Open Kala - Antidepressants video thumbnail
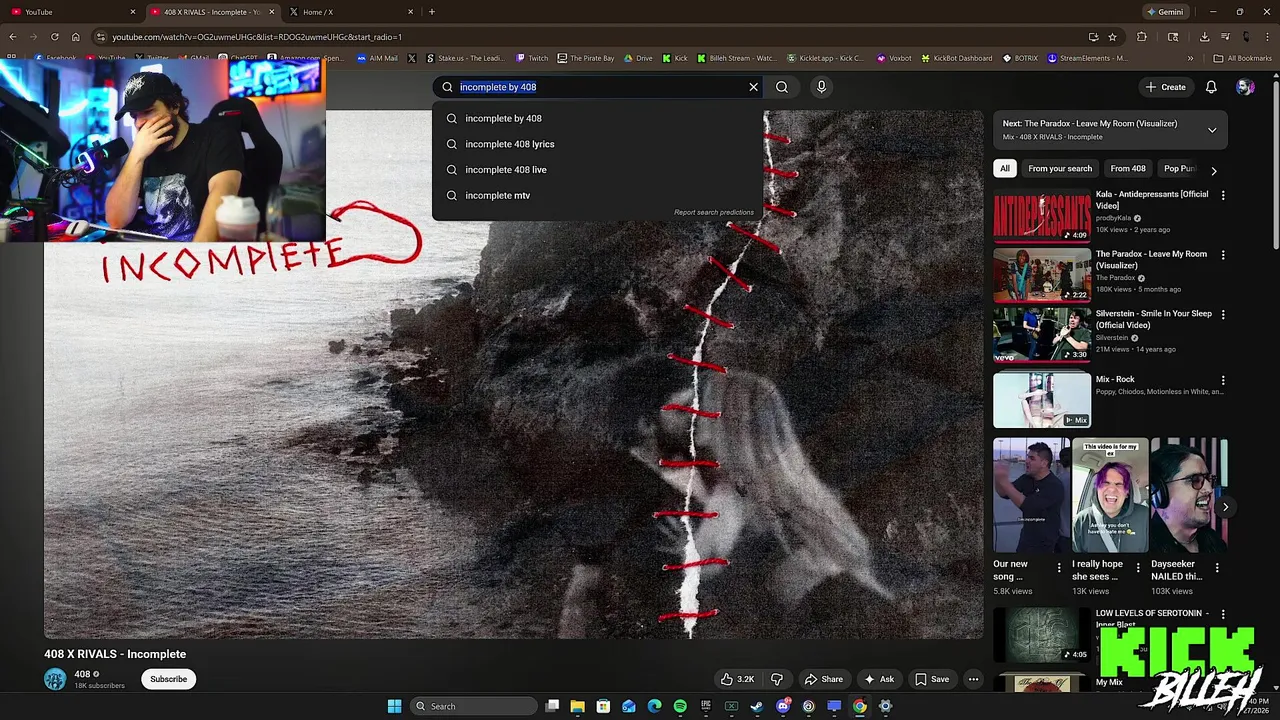This screenshot has height=720, width=1280. (x=1042, y=215)
